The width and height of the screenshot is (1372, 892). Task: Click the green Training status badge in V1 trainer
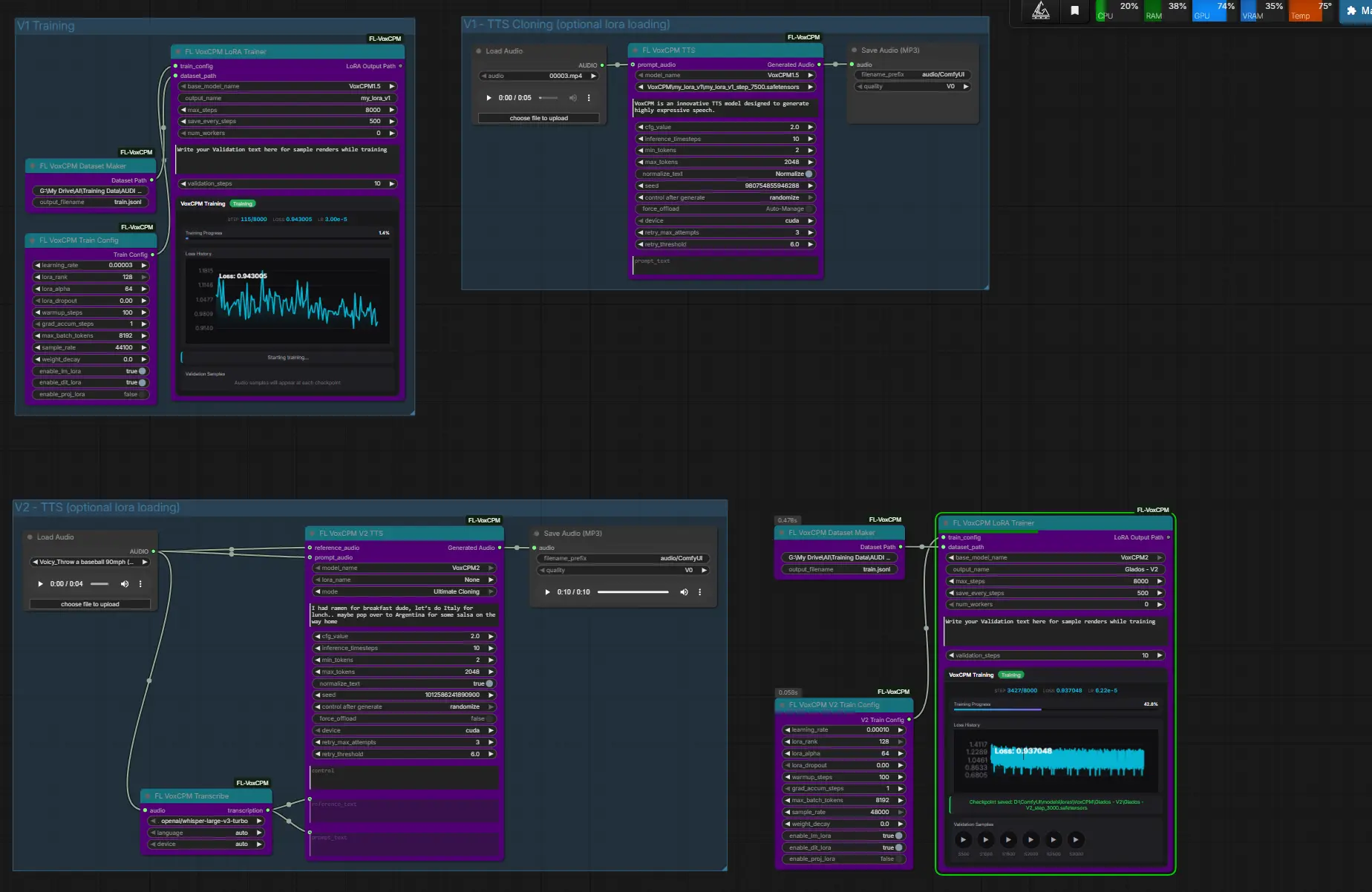[243, 203]
